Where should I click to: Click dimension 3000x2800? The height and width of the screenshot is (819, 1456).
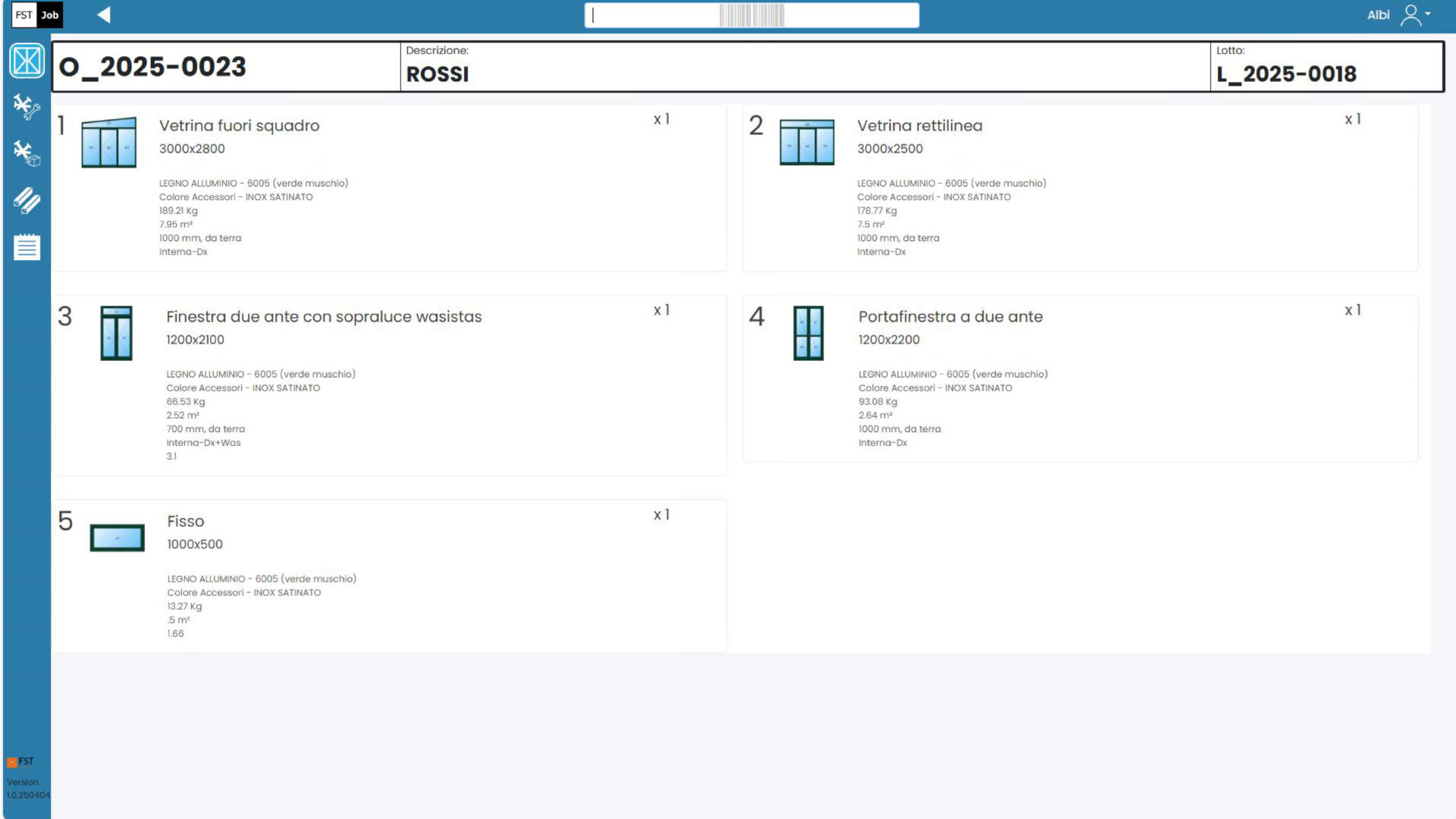(x=192, y=149)
